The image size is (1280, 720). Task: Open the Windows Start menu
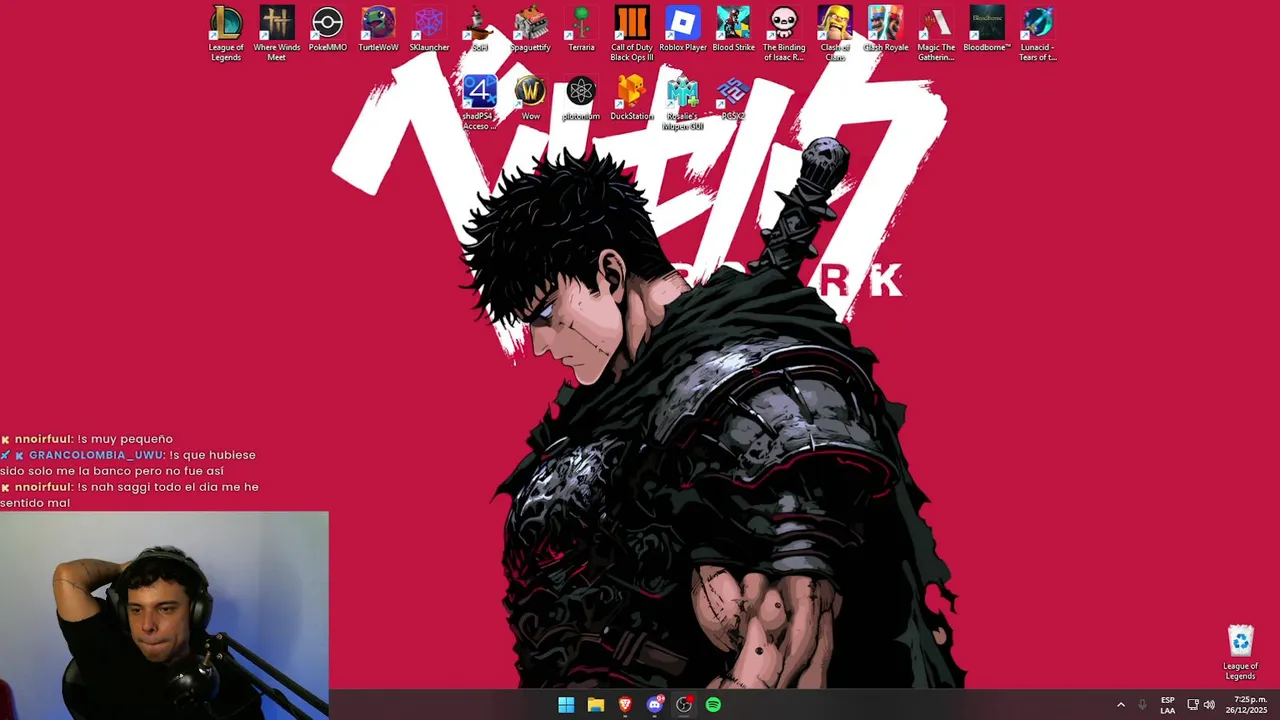click(566, 705)
